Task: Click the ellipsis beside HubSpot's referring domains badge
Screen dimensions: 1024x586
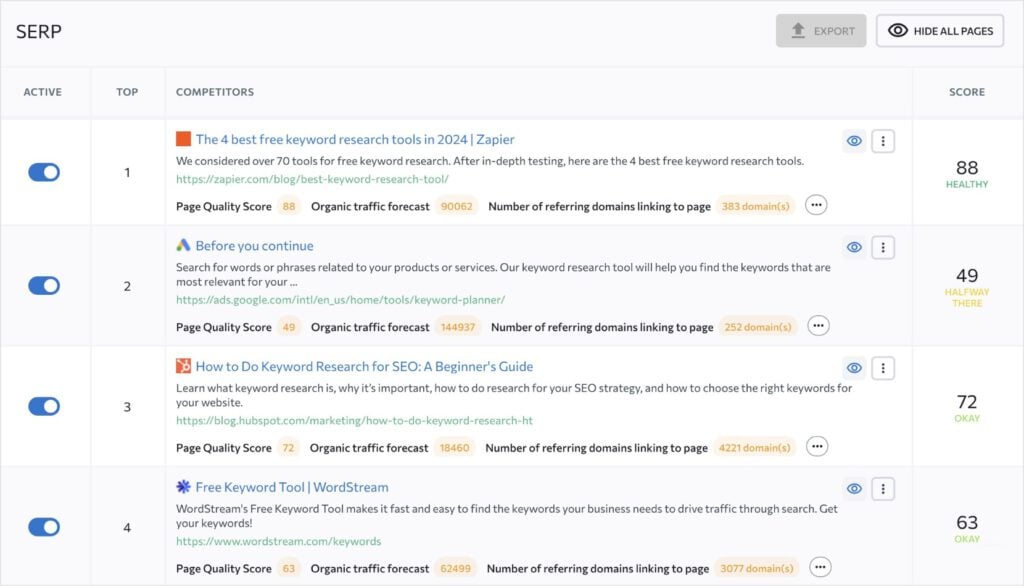Action: coord(816,447)
